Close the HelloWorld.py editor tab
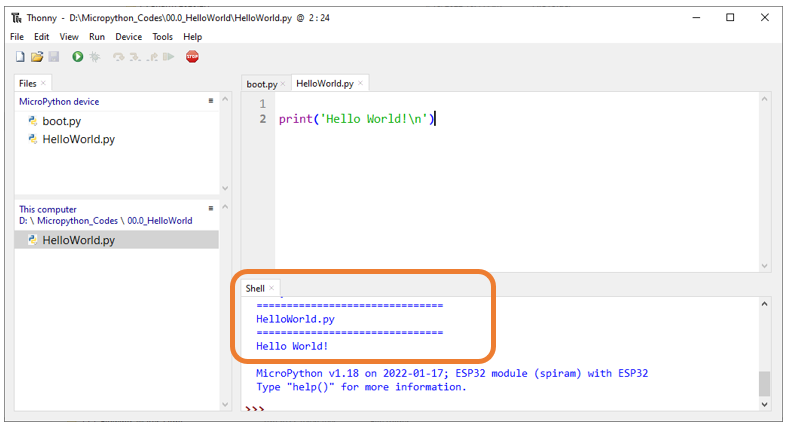The height and width of the screenshot is (429, 790). click(x=361, y=83)
